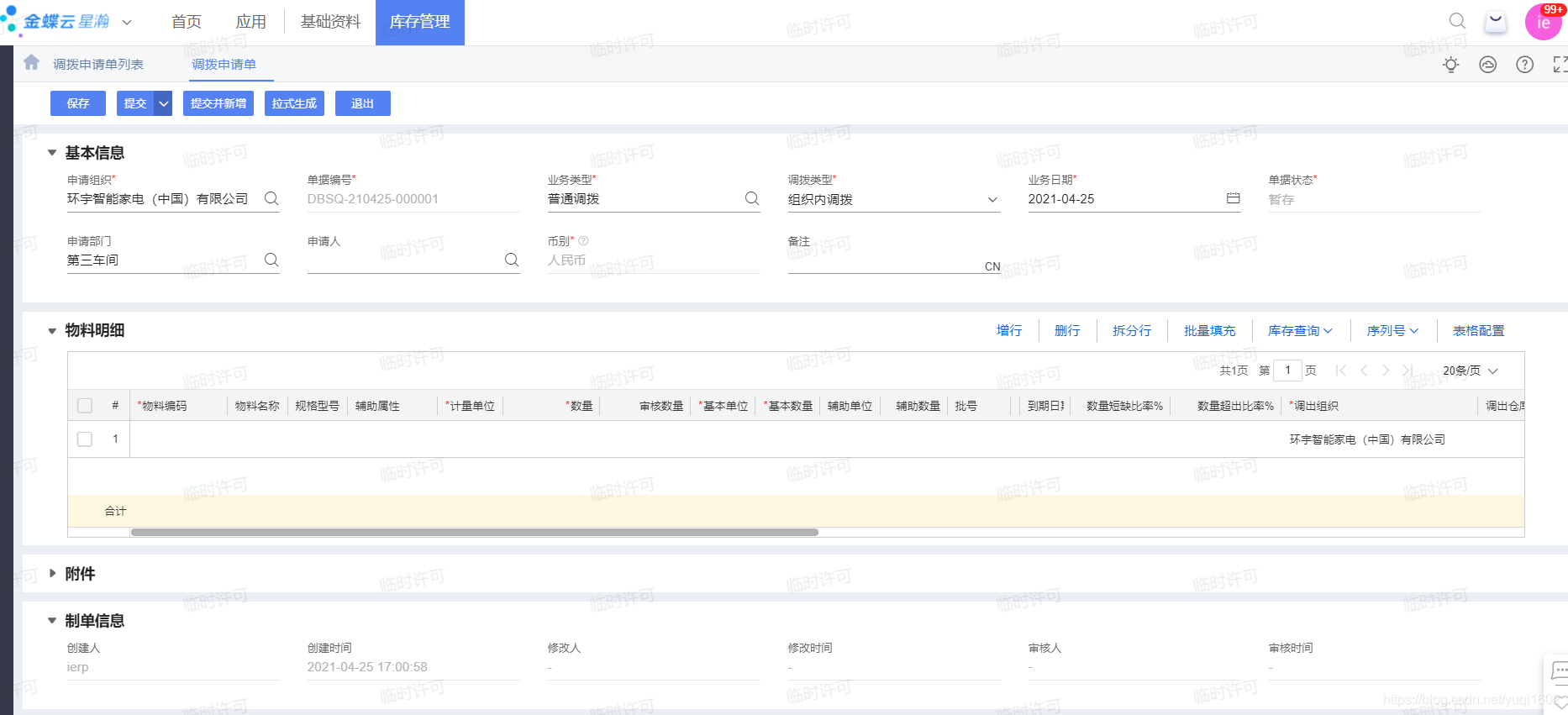Open the dropdown beside 金蝶云星瀚 logo
Viewport: 1568px width, 715px height.
pyautogui.click(x=127, y=22)
